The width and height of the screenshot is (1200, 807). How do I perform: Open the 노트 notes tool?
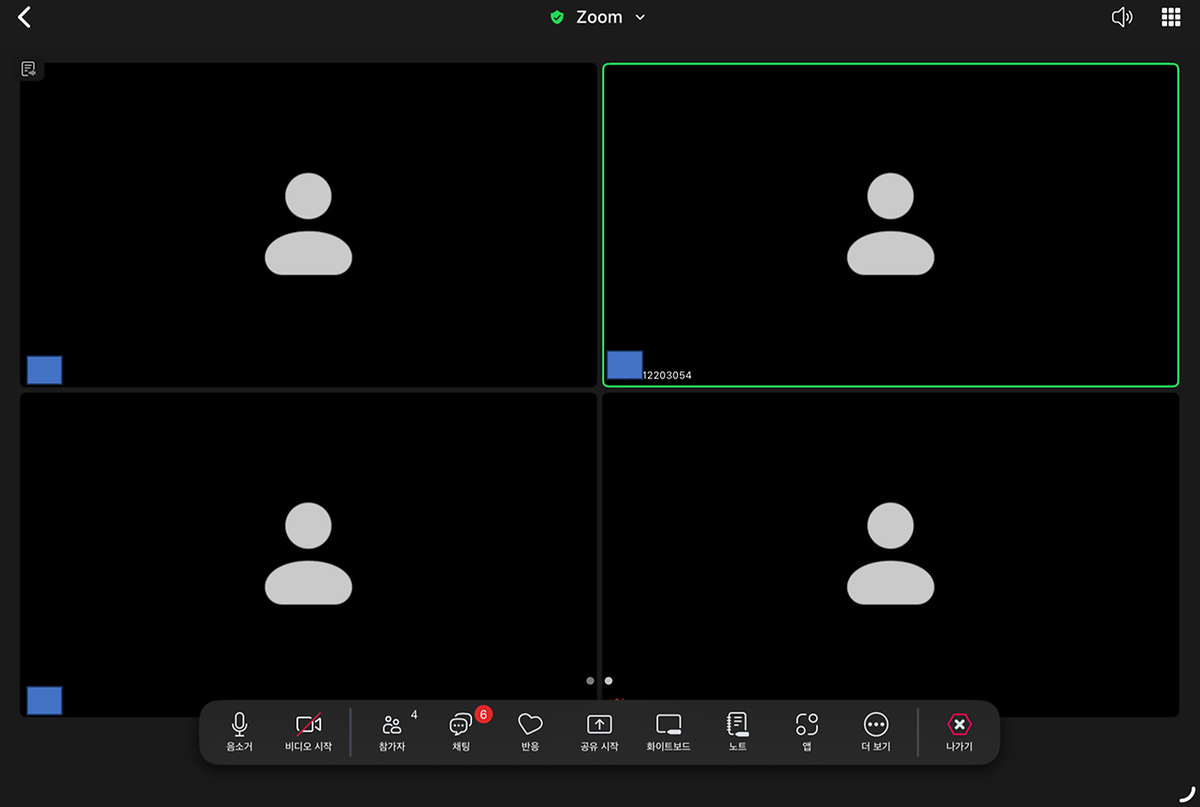(738, 733)
